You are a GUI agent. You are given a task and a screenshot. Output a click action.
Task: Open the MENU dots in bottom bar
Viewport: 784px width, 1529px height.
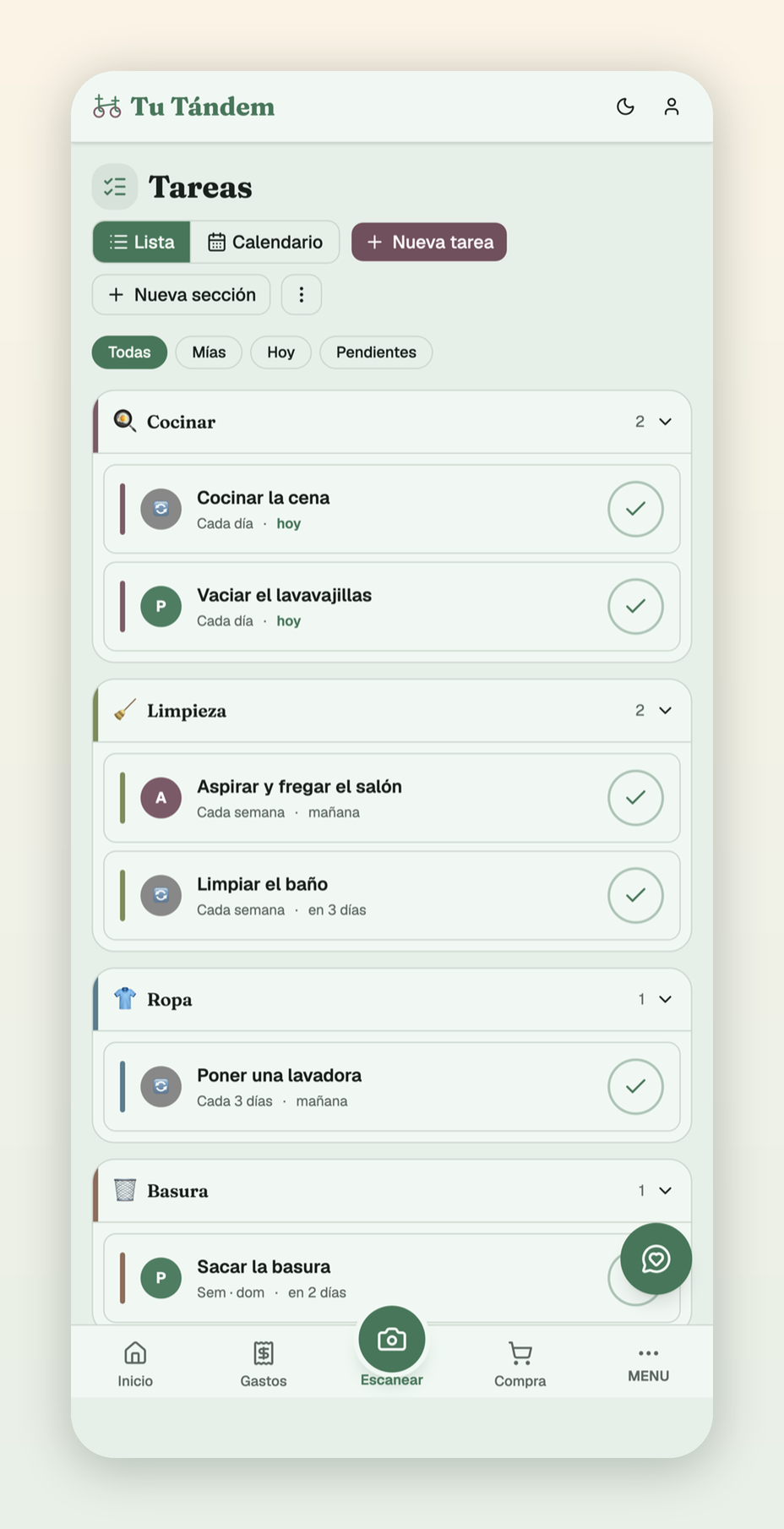649,1363
